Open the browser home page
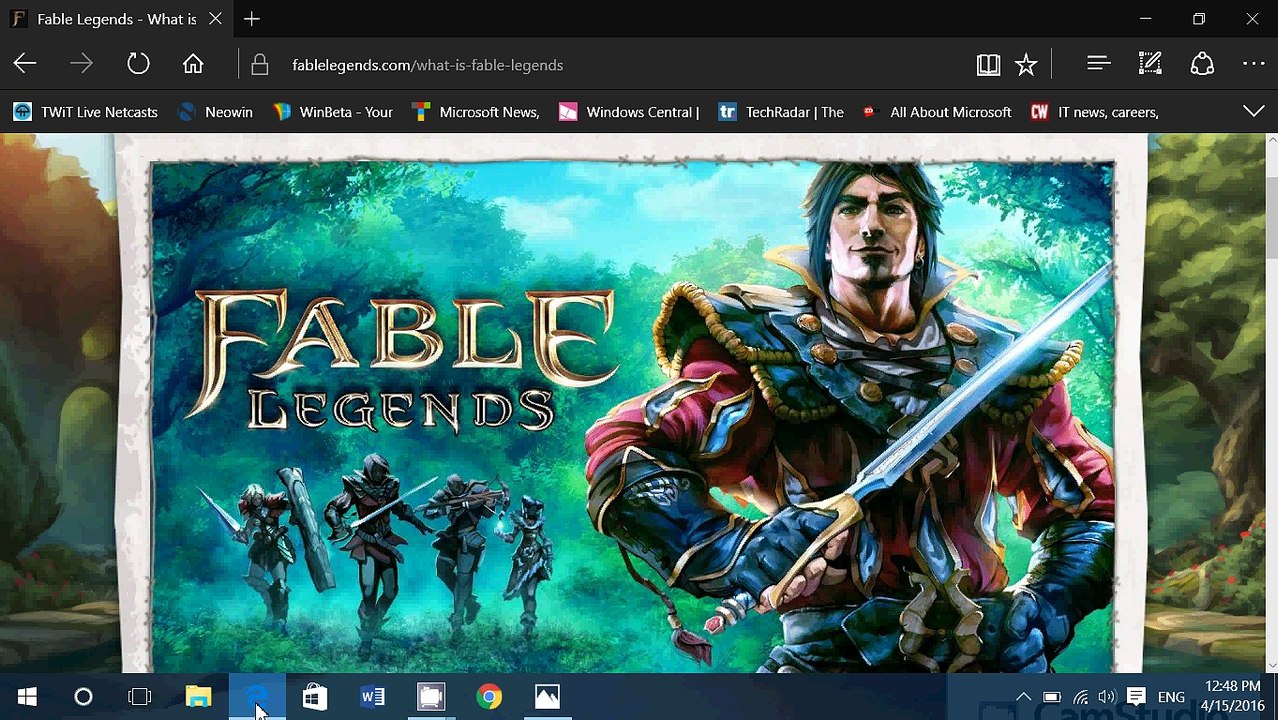The image size is (1278, 720). pyautogui.click(x=193, y=64)
